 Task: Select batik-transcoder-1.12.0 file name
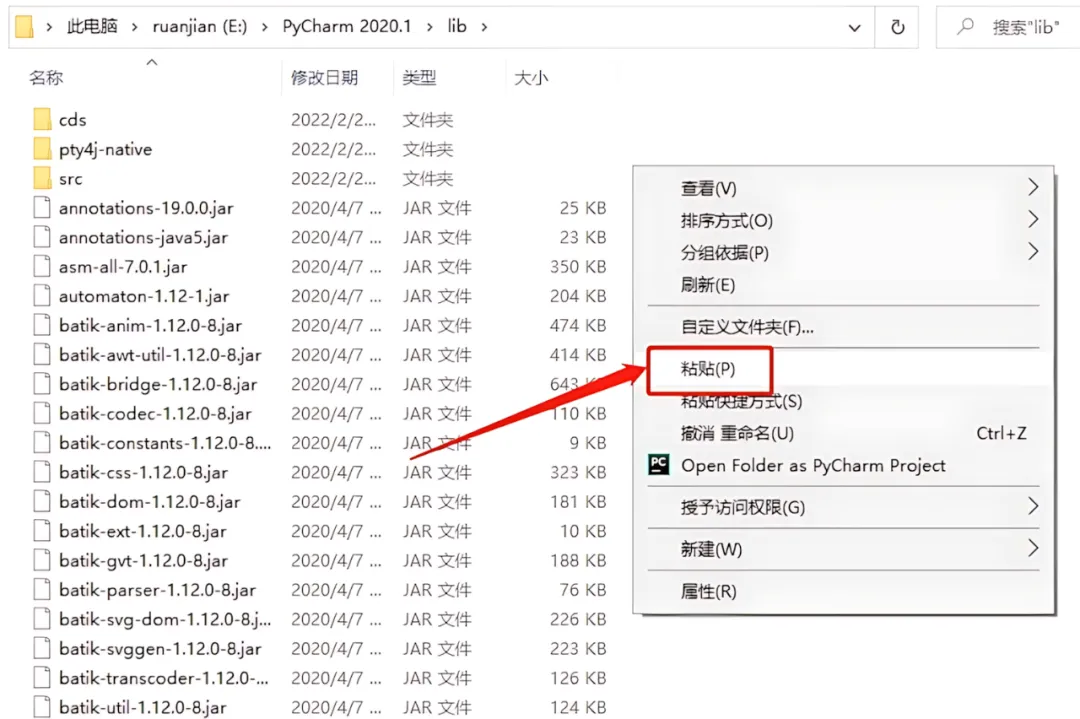164,678
